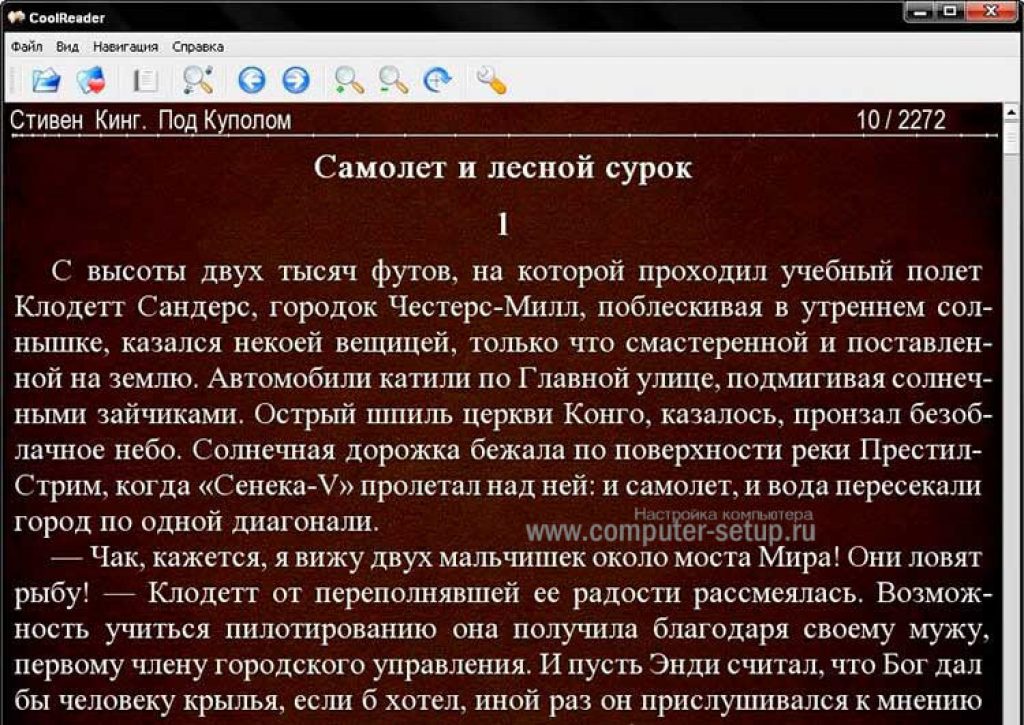The width and height of the screenshot is (1024, 725).
Task: Go forward with the right arrow icon
Action: (x=296, y=81)
